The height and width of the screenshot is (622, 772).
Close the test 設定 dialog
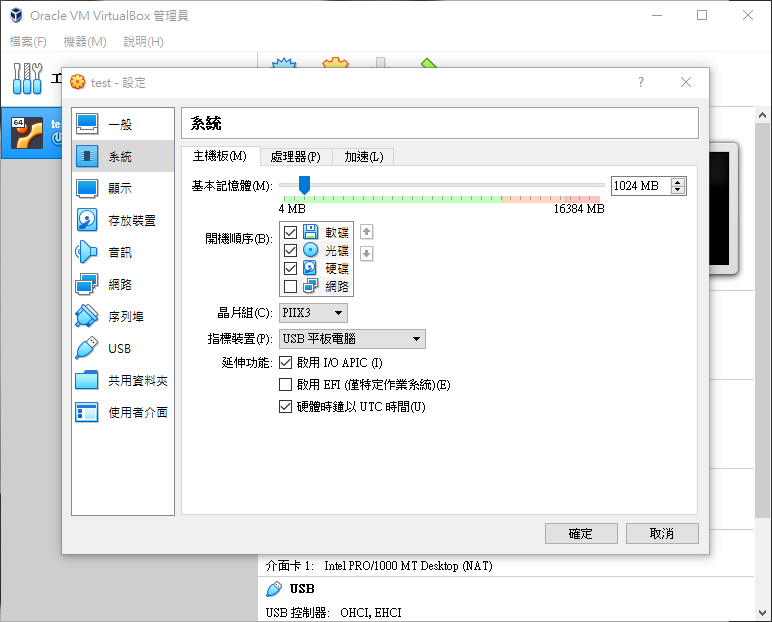[x=686, y=82]
